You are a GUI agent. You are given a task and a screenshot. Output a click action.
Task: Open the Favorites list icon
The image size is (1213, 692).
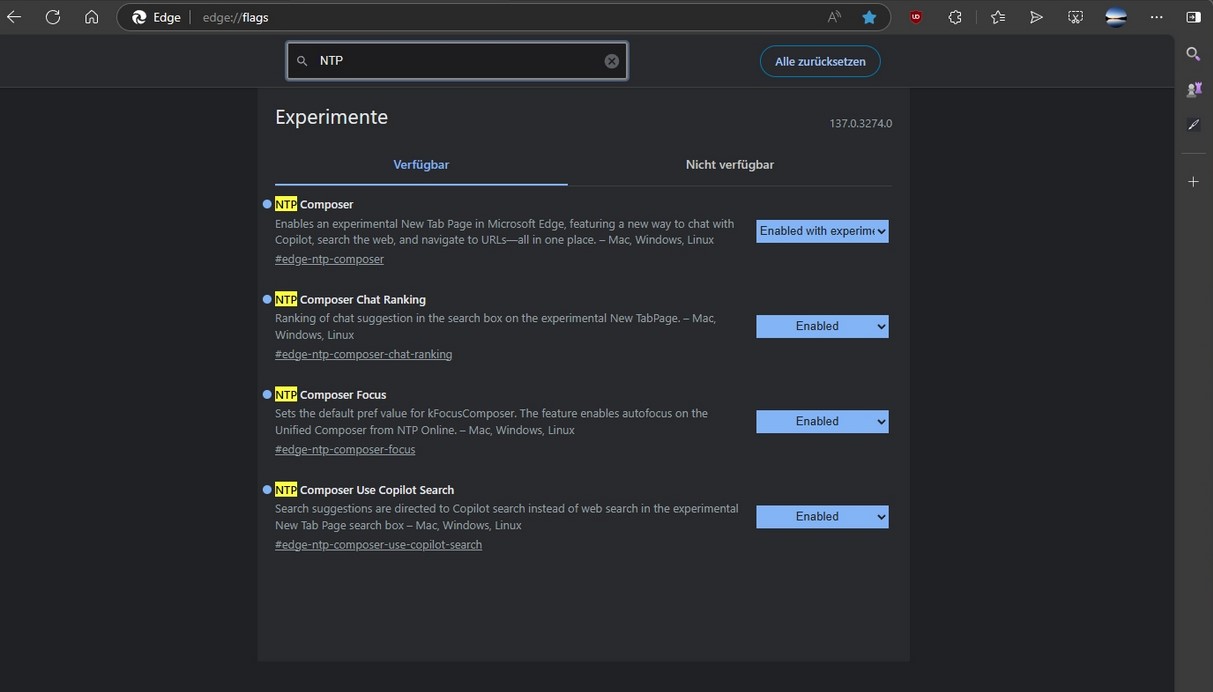(x=997, y=17)
